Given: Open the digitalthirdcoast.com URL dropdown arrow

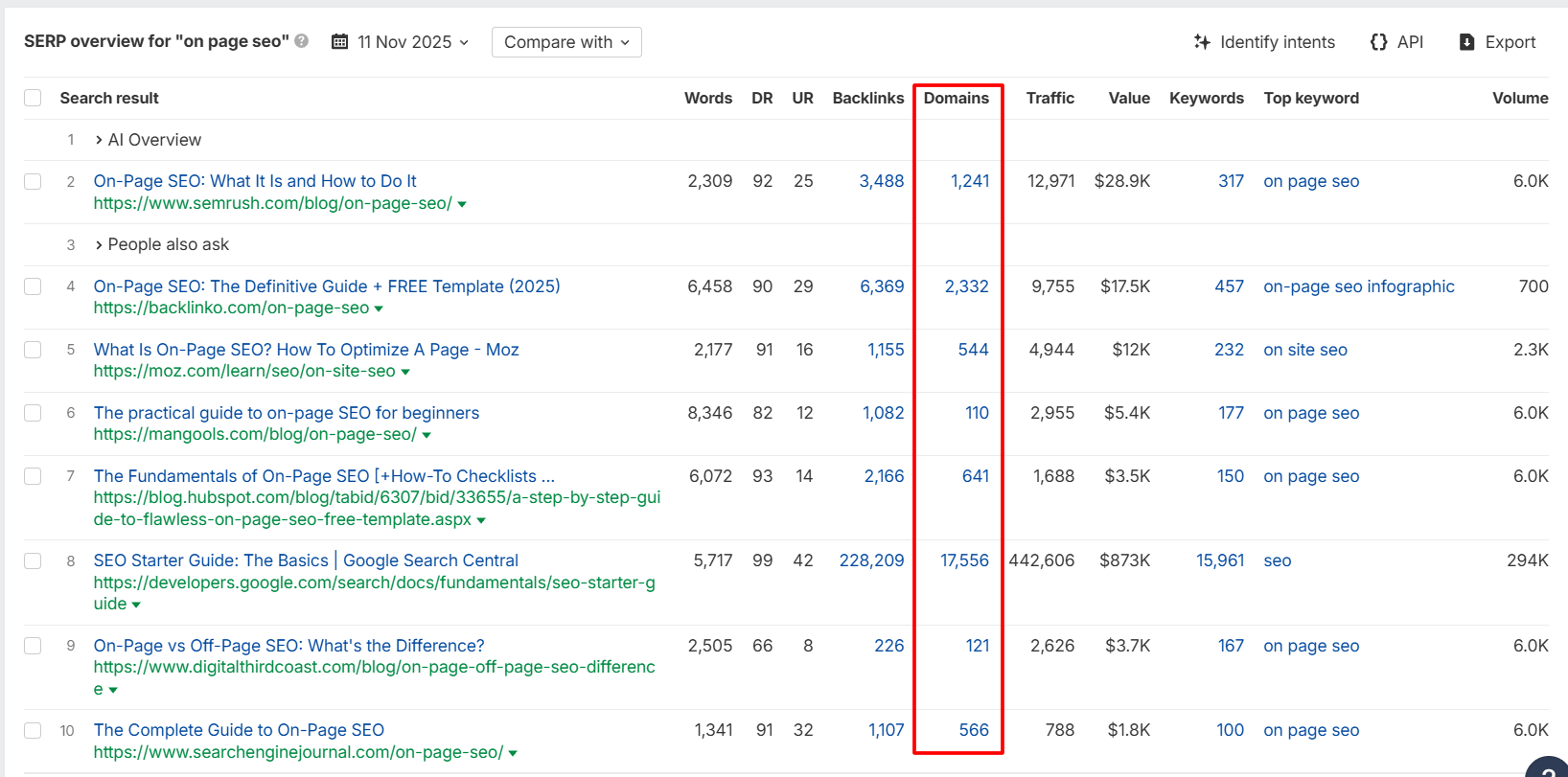Looking at the screenshot, I should point(113,690).
